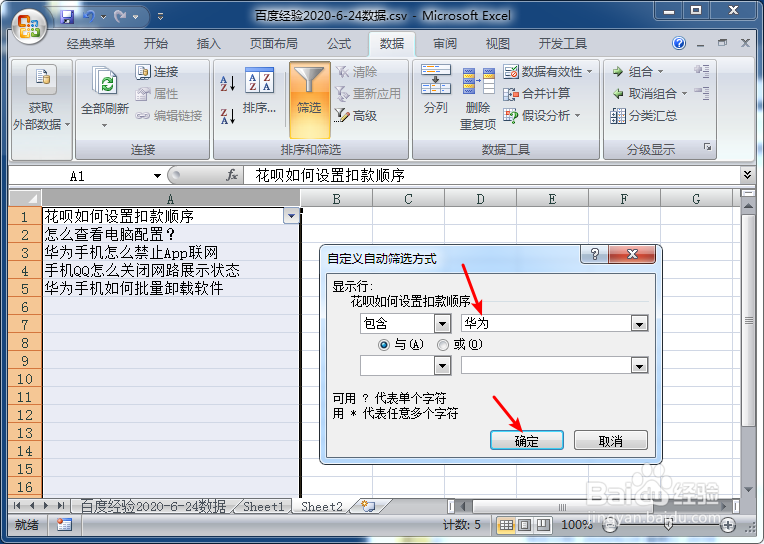Open Outline dialog launcher

(x=707, y=147)
